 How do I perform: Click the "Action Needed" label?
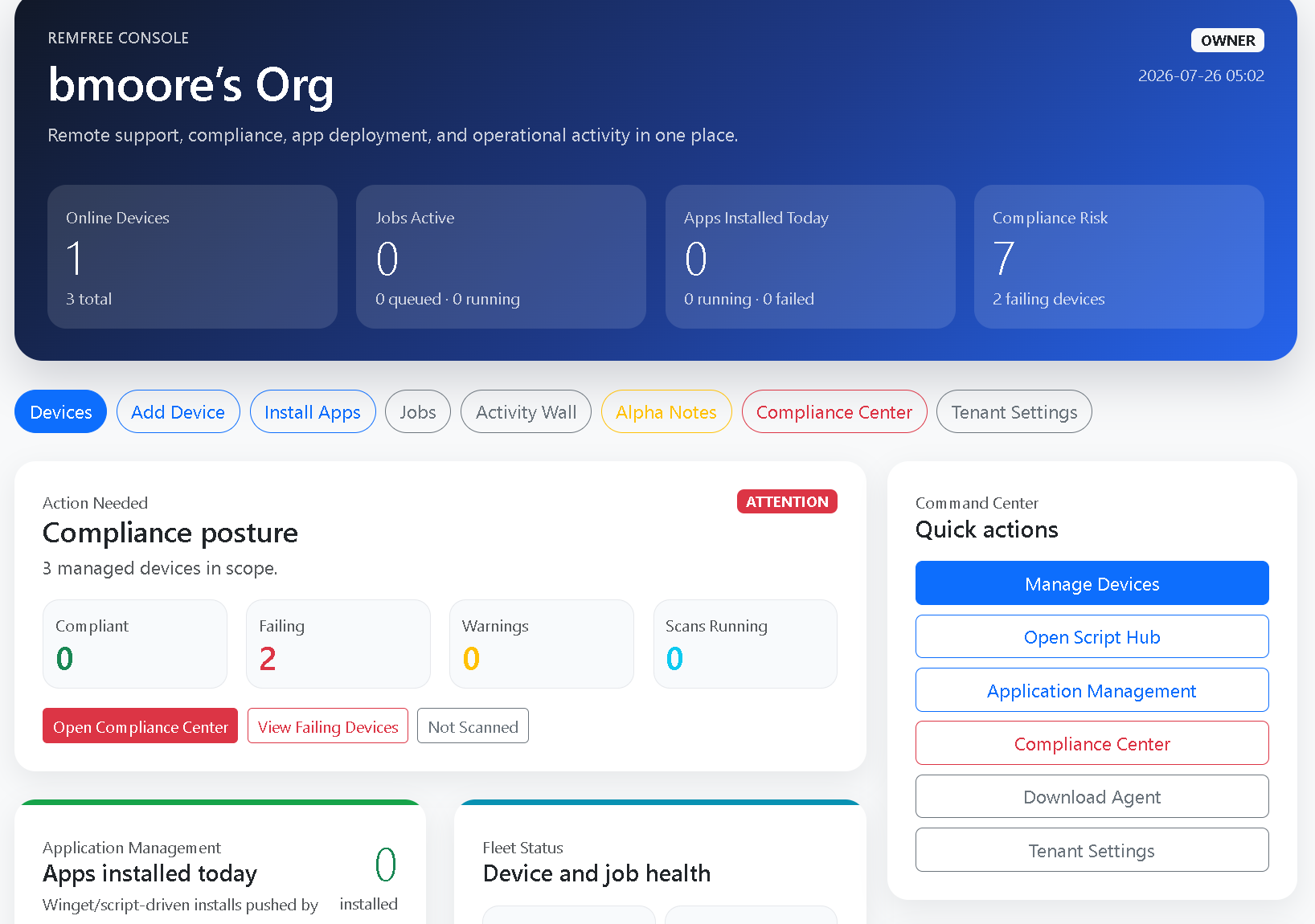click(x=95, y=503)
